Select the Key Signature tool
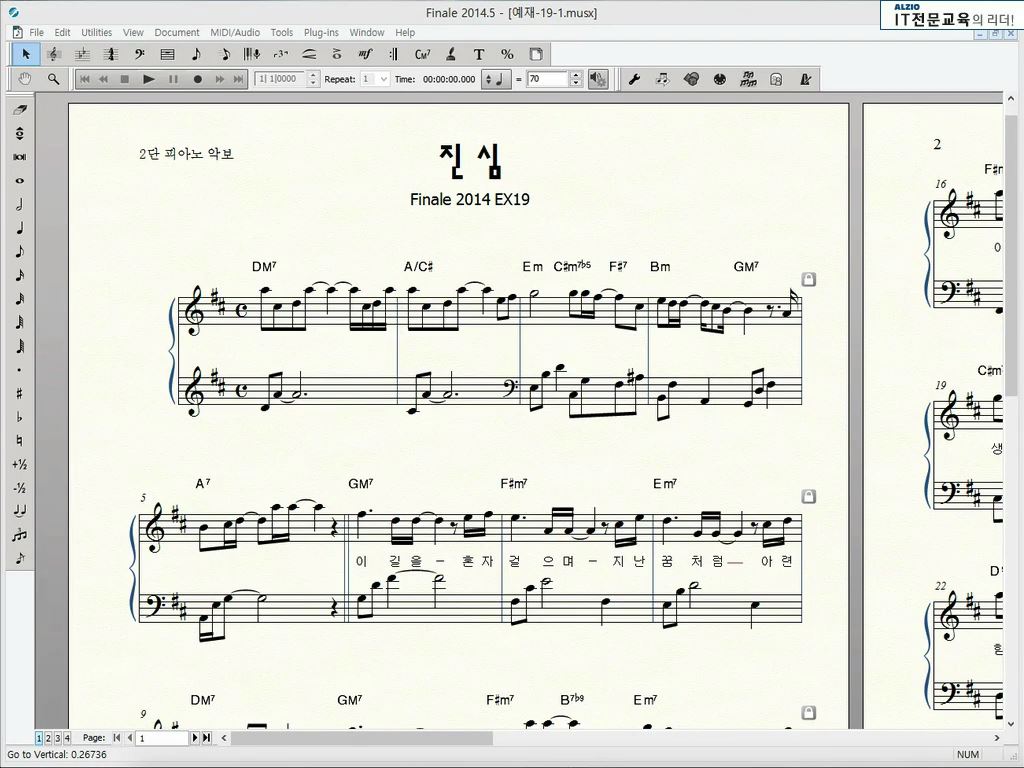Image resolution: width=1024 pixels, height=768 pixels. pyautogui.click(x=82, y=54)
